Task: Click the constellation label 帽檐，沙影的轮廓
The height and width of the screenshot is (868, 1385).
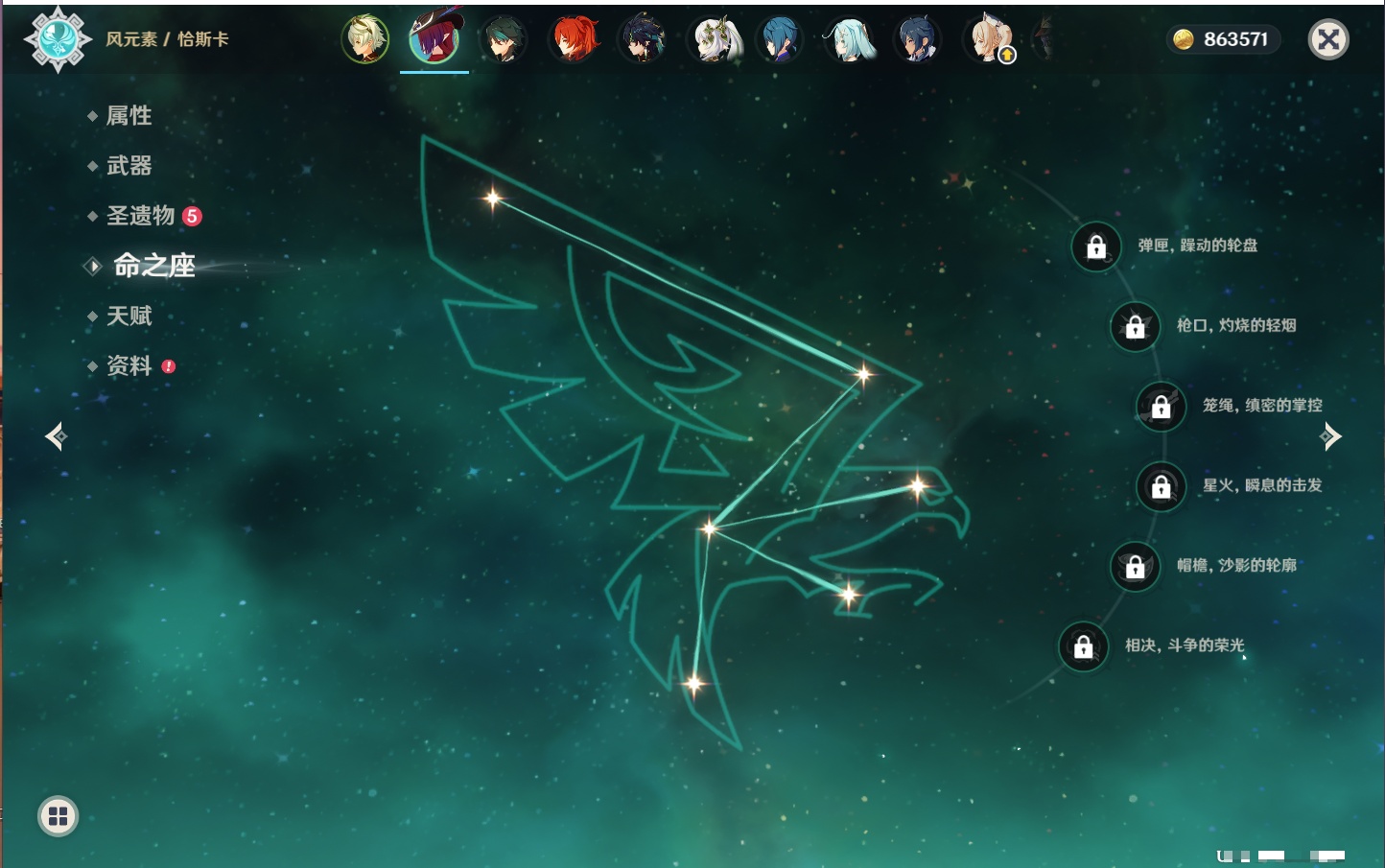Action: [1236, 565]
